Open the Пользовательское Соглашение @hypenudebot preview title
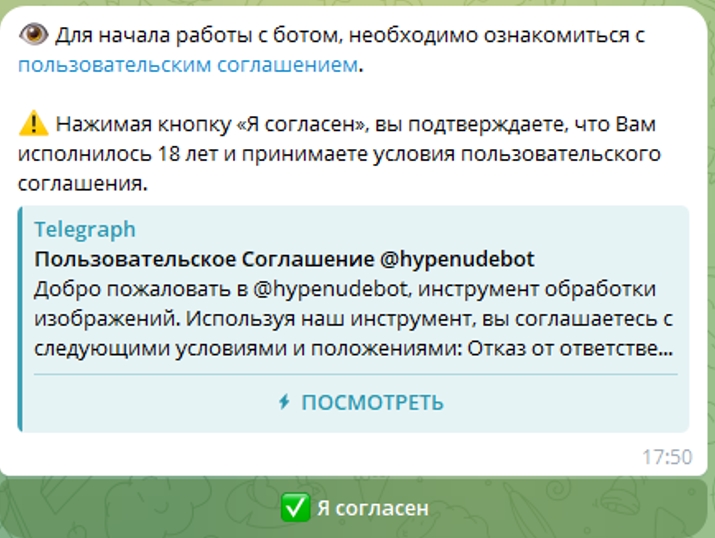The height and width of the screenshot is (538, 715). click(284, 259)
